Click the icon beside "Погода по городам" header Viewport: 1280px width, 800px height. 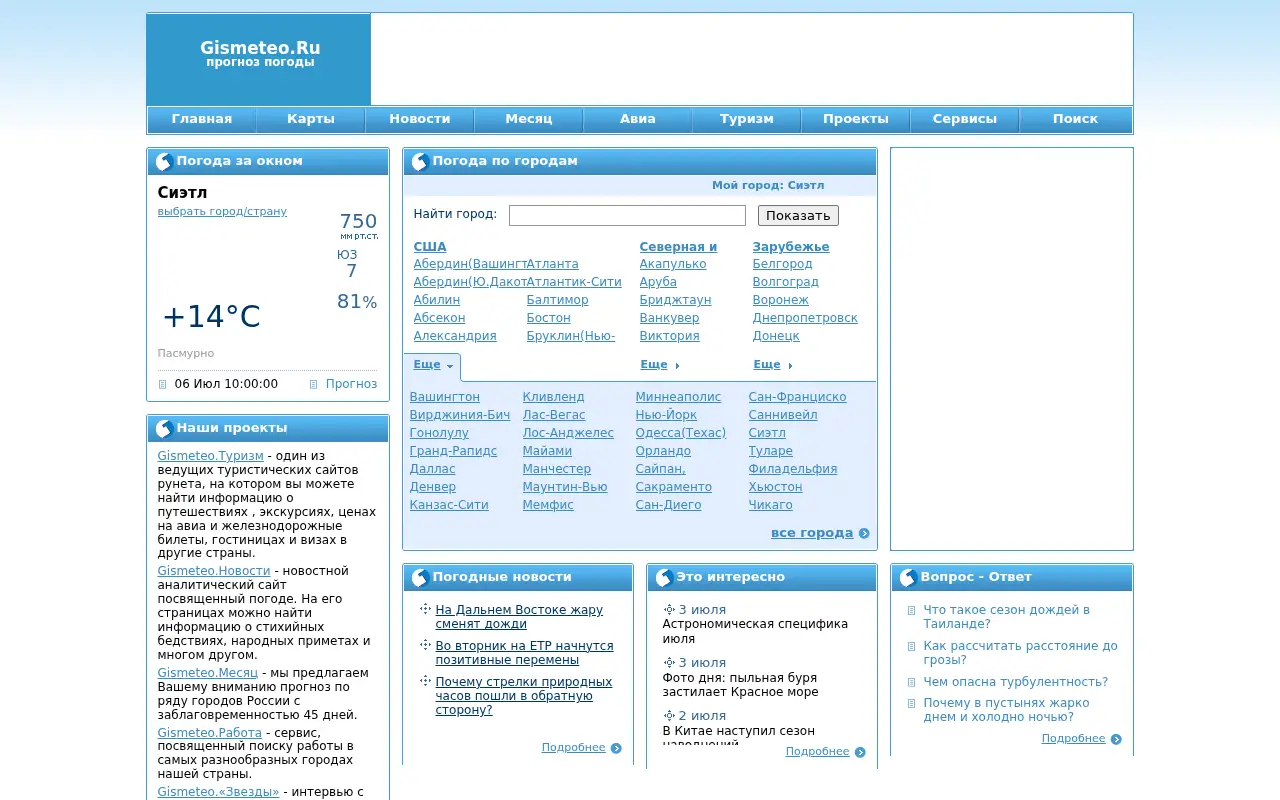[420, 162]
